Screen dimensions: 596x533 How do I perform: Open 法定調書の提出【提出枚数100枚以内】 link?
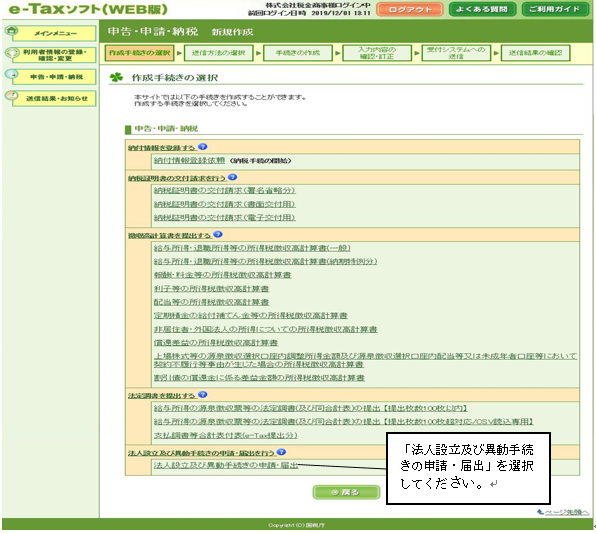click(x=310, y=408)
